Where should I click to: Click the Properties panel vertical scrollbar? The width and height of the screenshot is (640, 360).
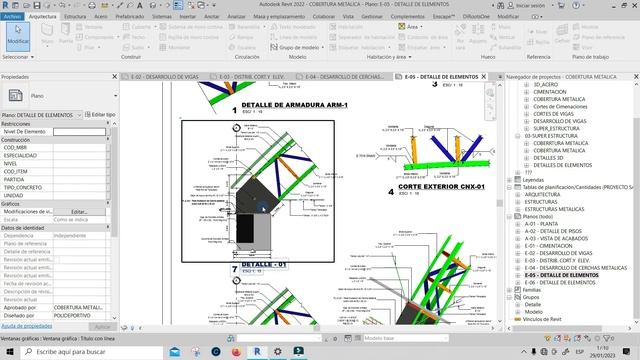114,182
